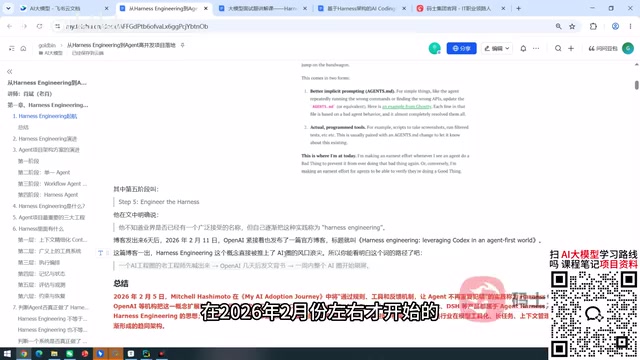Screen dimensions: 640x360
Task: Open Chrome from the taskbar
Action: coord(24,353)
